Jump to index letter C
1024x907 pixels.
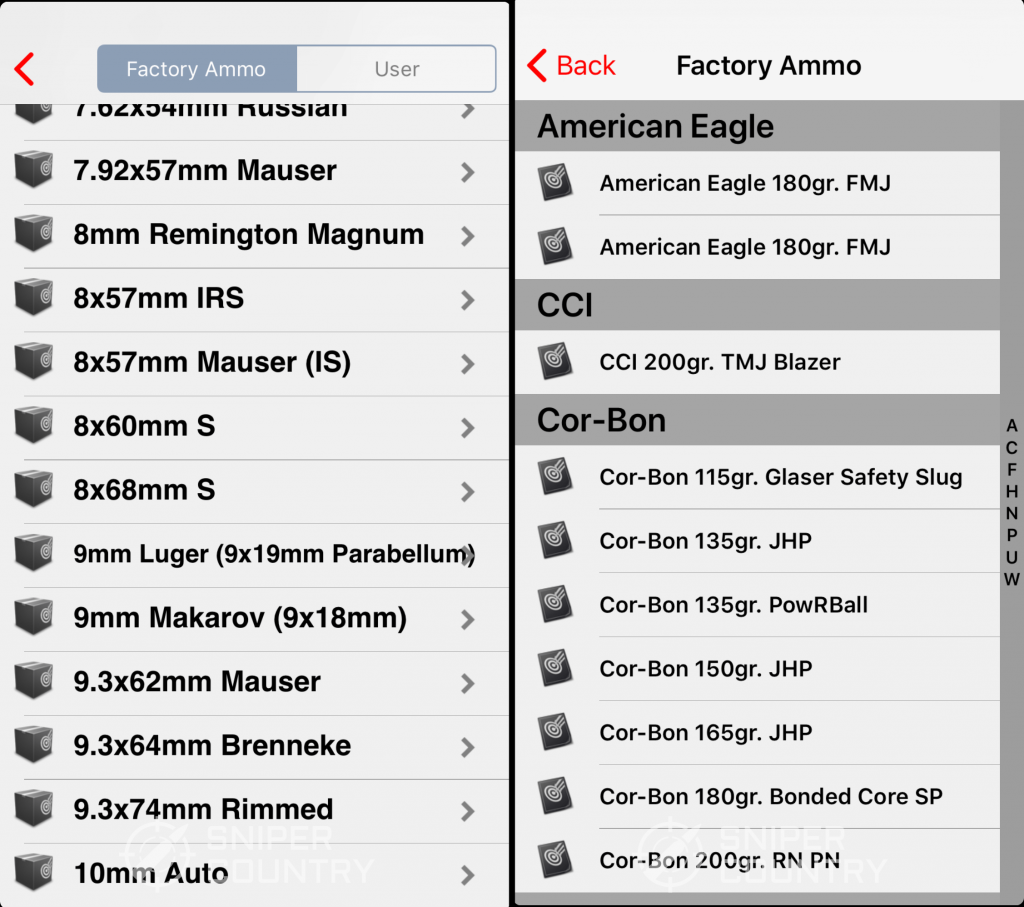point(1012,448)
